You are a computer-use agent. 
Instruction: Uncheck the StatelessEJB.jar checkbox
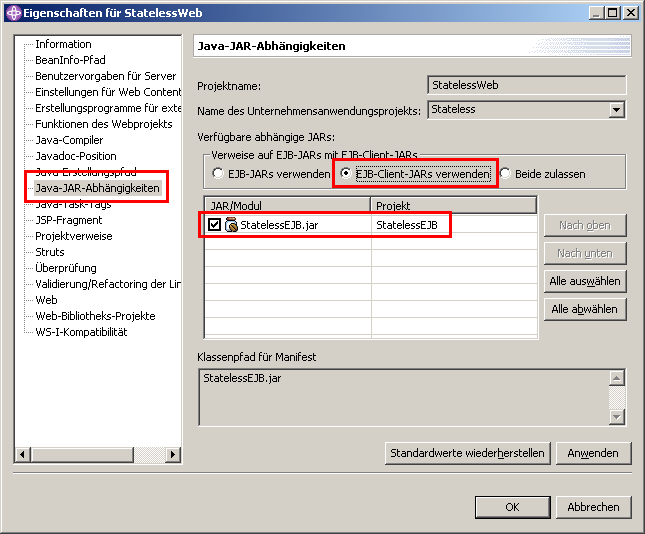(215, 225)
